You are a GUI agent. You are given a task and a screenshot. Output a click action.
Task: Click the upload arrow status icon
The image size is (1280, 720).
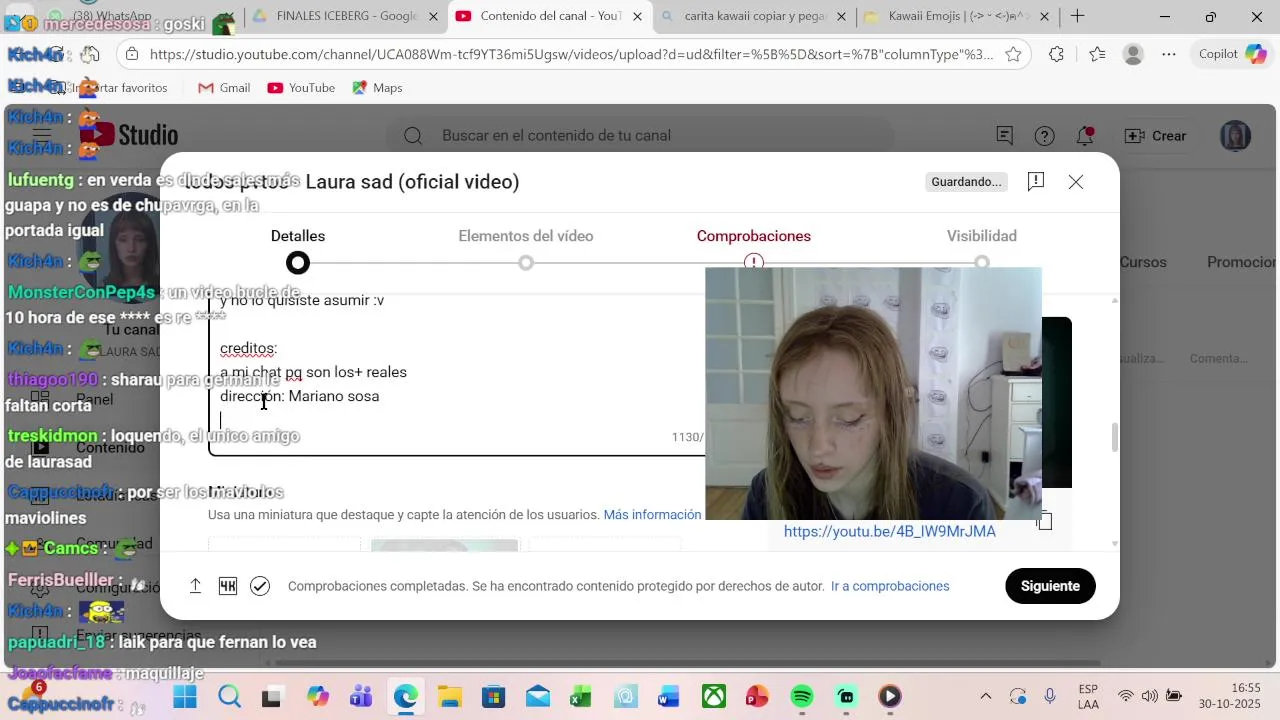(195, 586)
